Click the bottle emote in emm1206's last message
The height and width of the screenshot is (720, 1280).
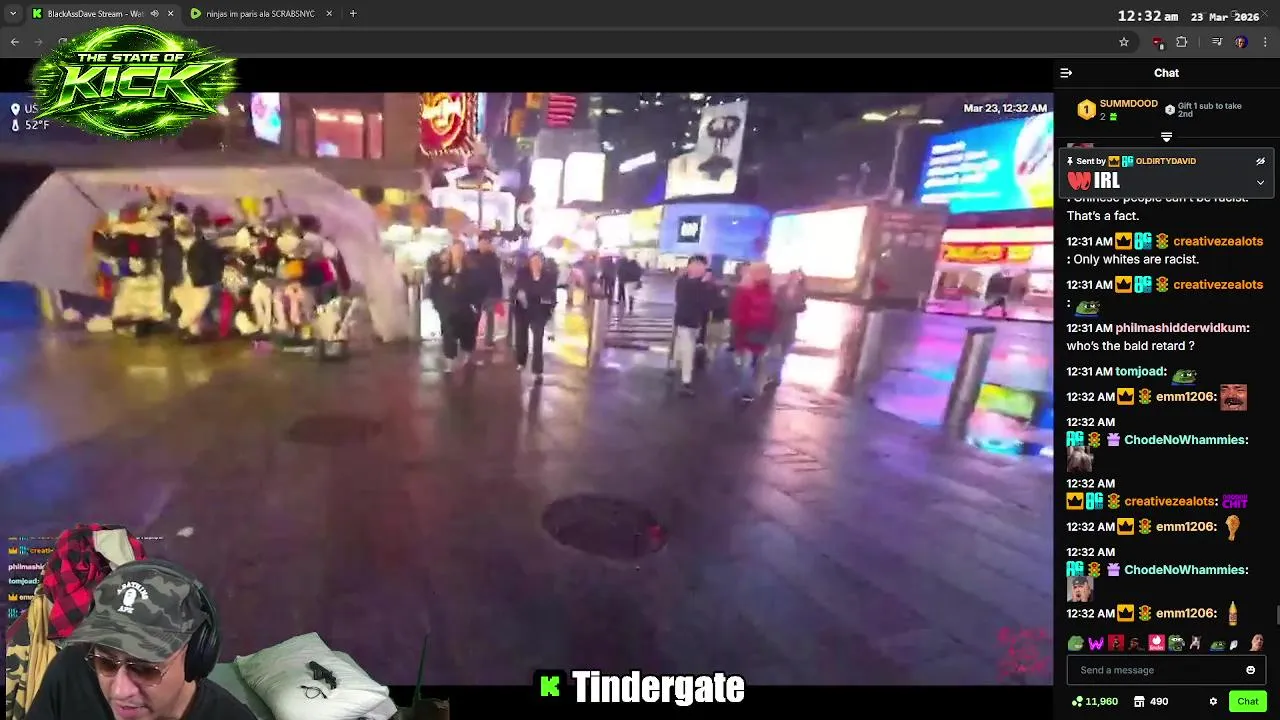coord(1233,613)
